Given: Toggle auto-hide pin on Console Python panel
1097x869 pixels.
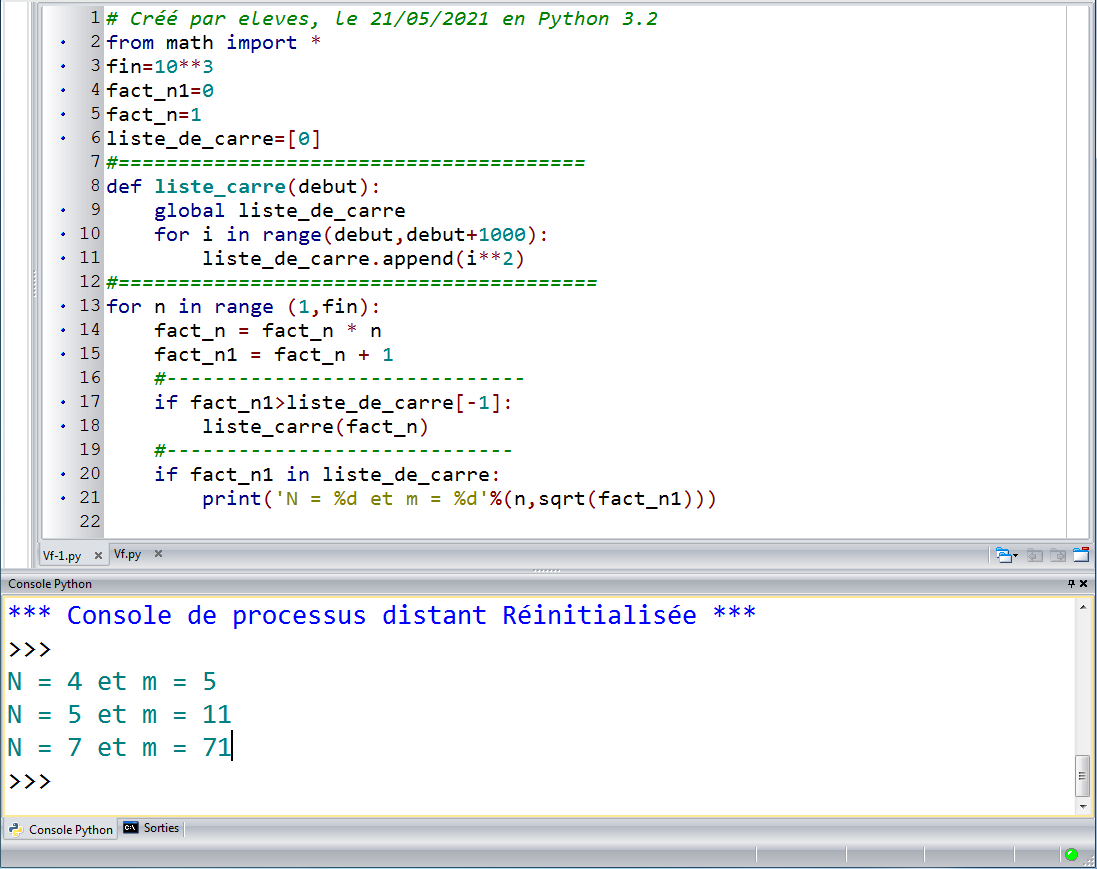Looking at the screenshot, I should coord(1070,583).
